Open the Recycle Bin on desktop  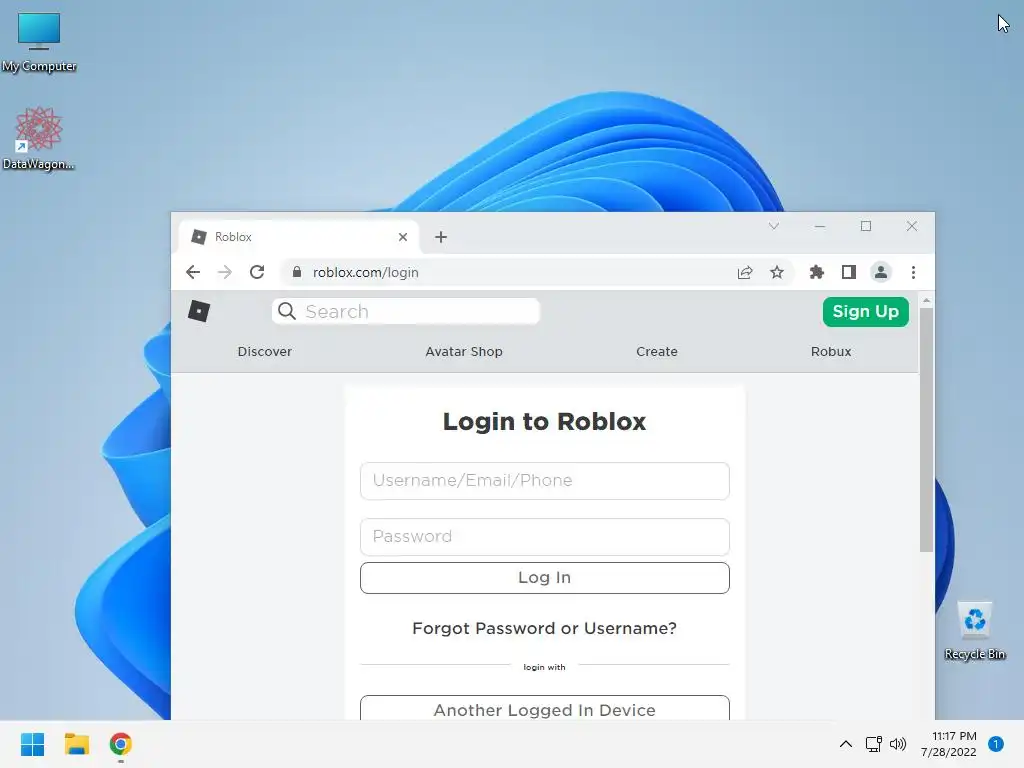coord(974,631)
